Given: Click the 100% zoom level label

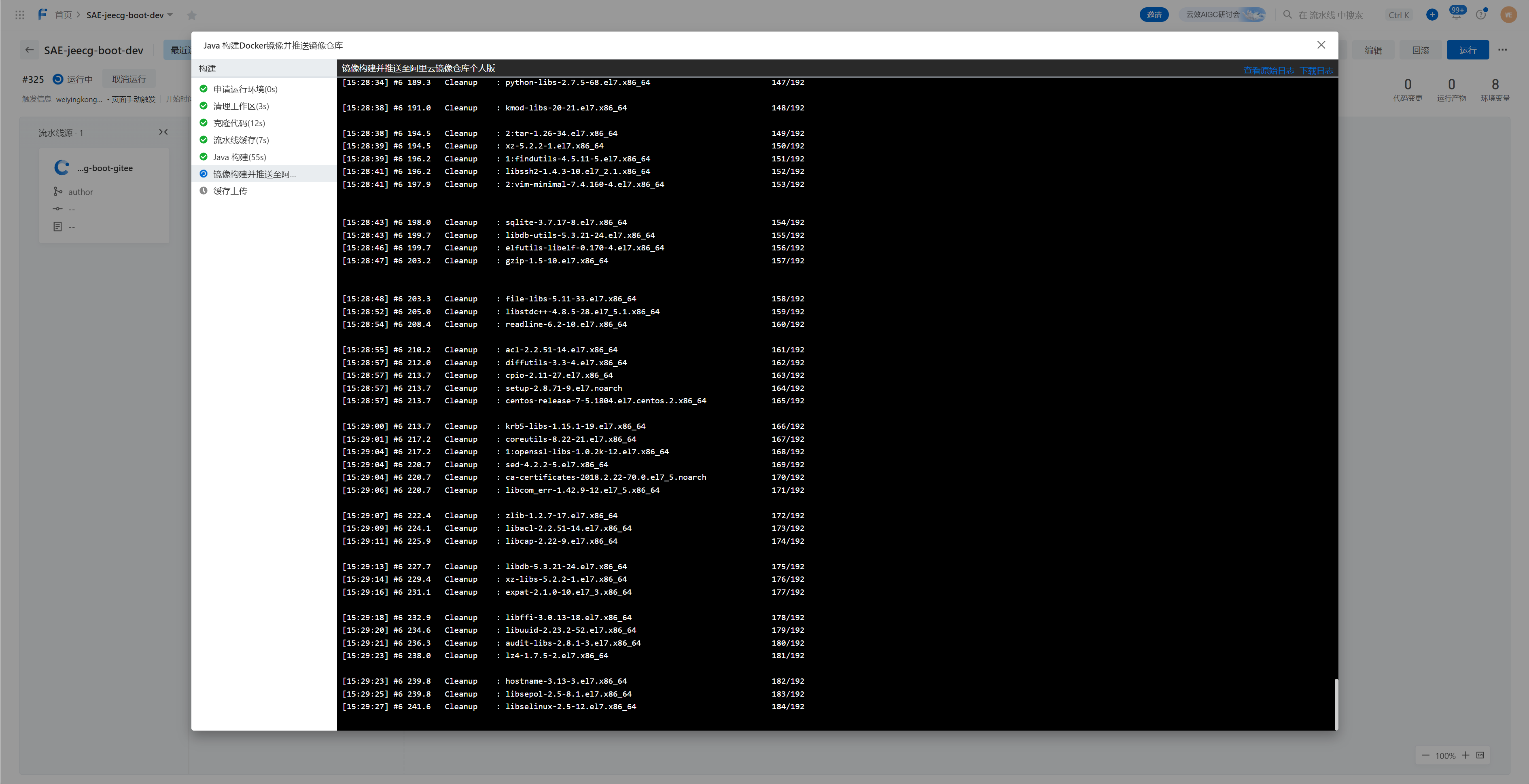Looking at the screenshot, I should (x=1445, y=756).
